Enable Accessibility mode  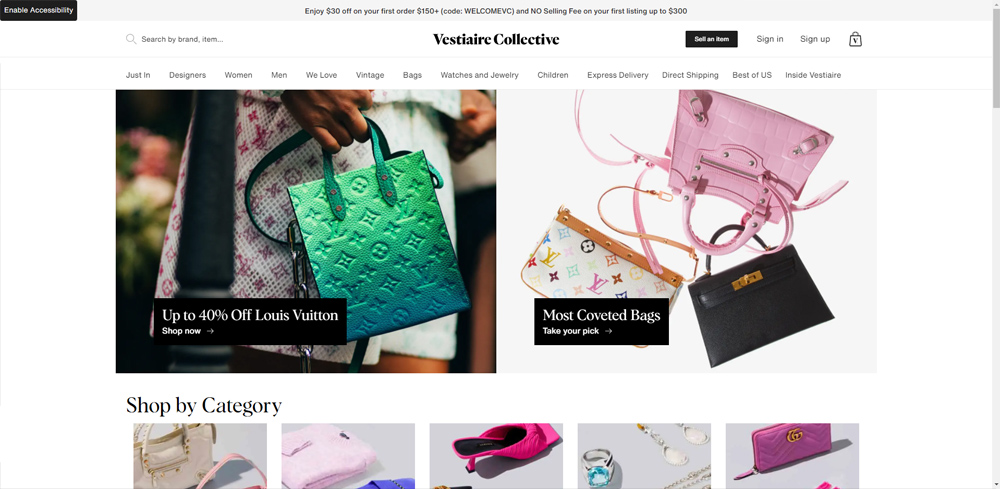pyautogui.click(x=38, y=10)
